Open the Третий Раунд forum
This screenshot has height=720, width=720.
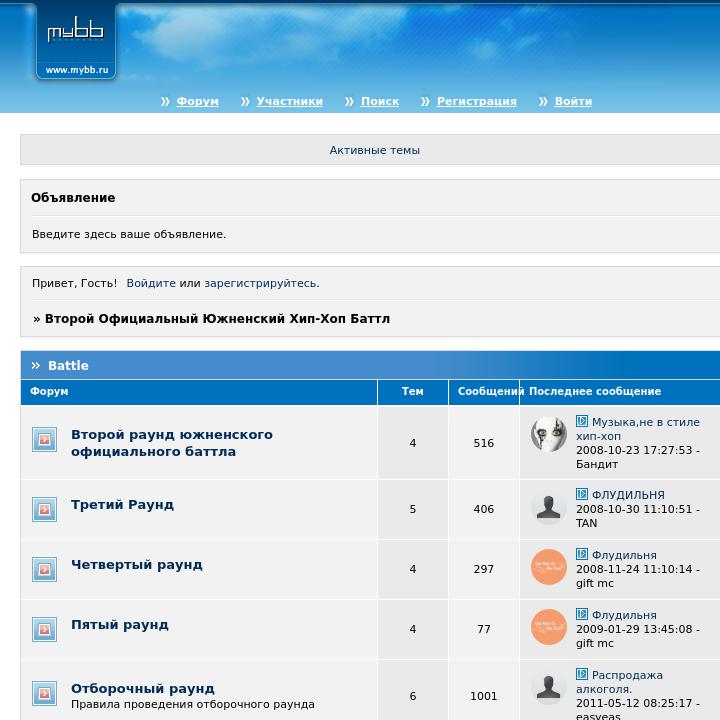[x=122, y=505]
